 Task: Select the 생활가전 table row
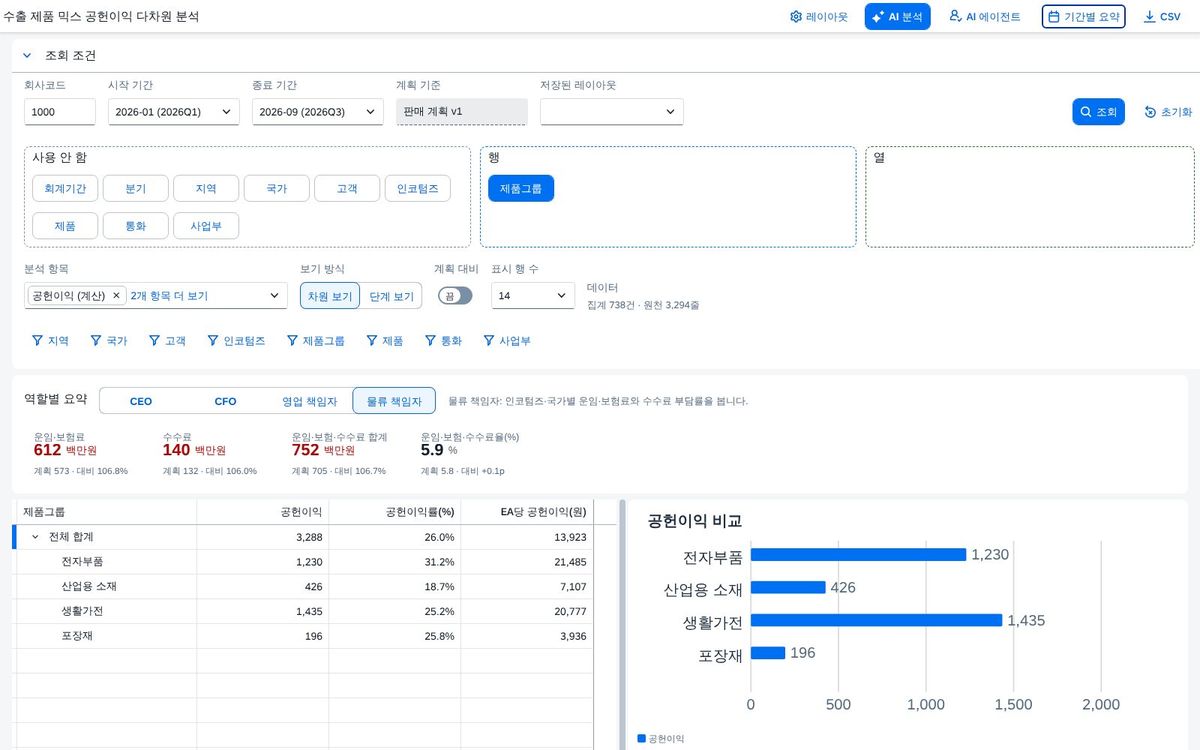304,611
